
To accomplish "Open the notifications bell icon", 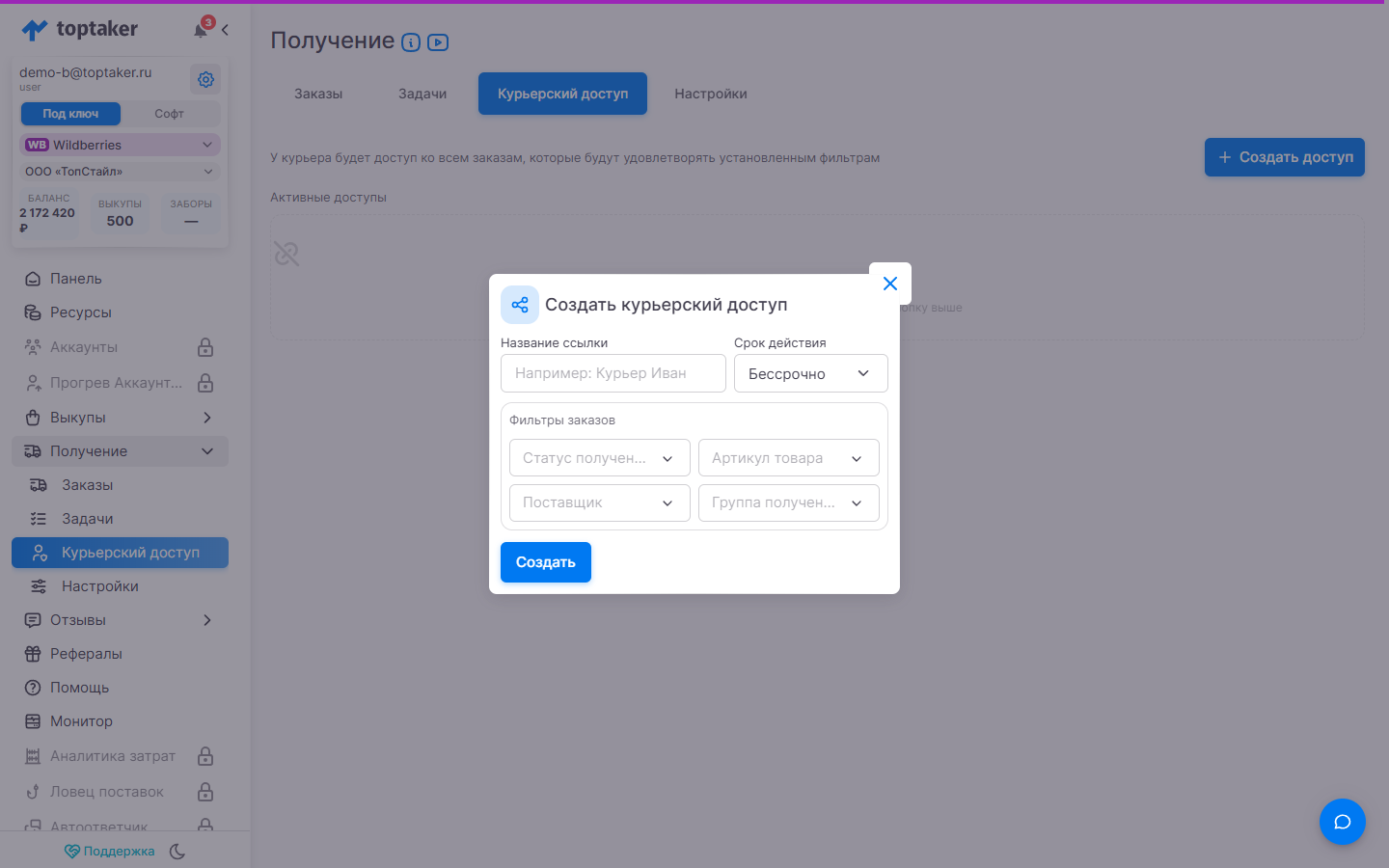I will (201, 30).
